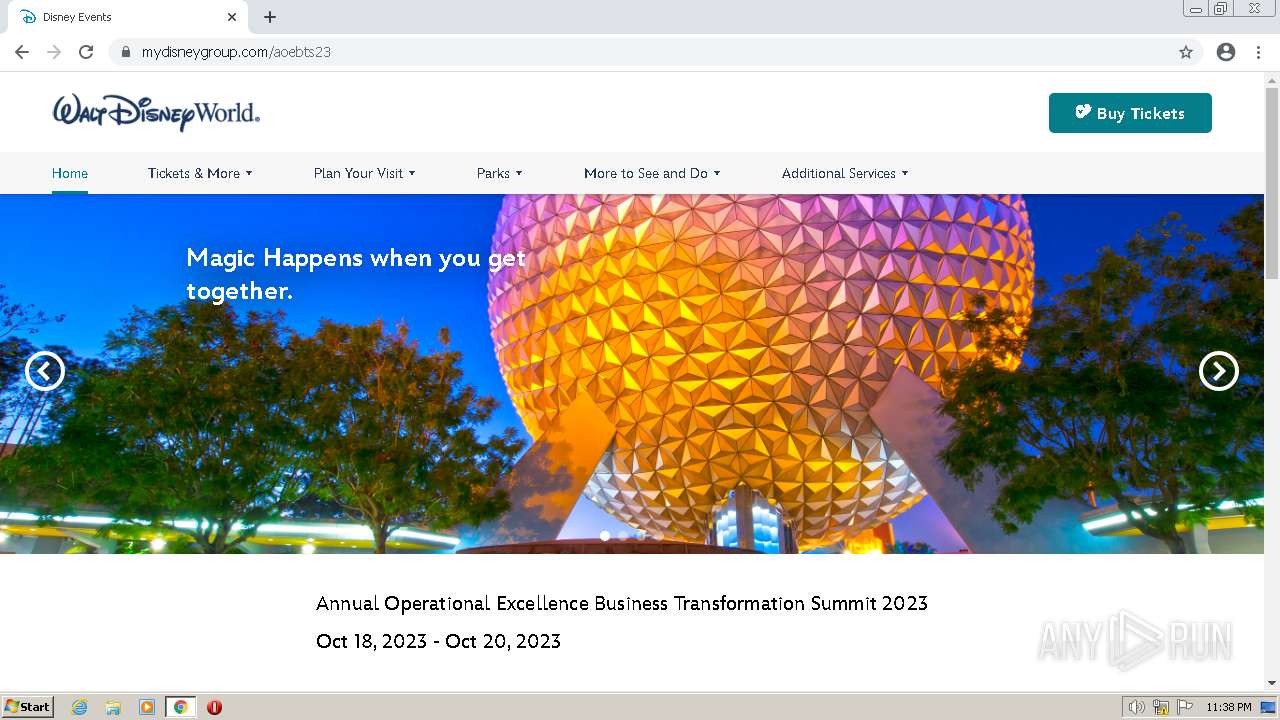Viewport: 1280px width, 720px height.
Task: Expand the Parks dropdown menu
Action: (499, 173)
